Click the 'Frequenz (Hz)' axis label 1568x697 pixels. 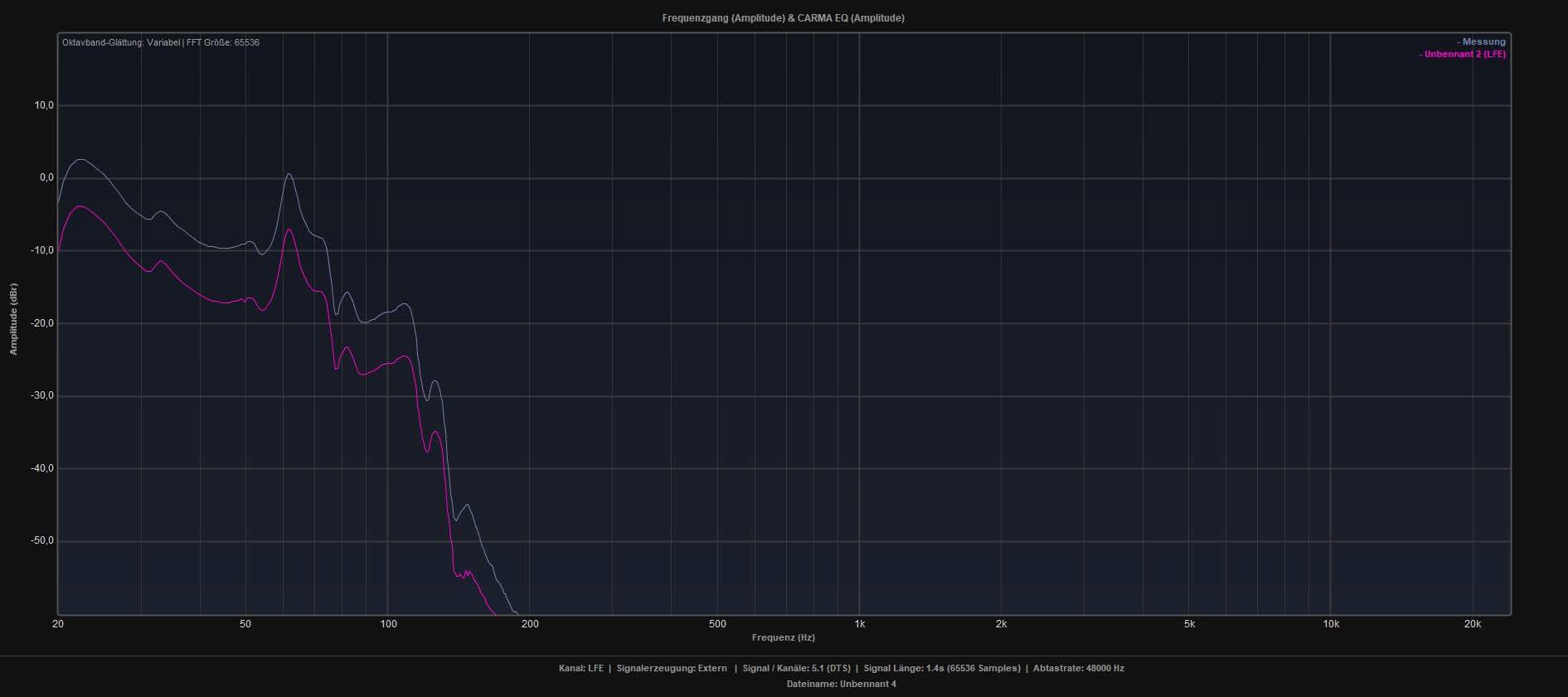click(784, 637)
